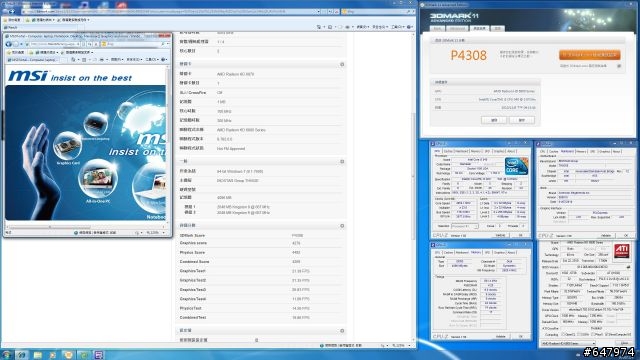640x360 pixels.
Task: Click the P4308 score in 3DMark 11
Action: [x=469, y=55]
